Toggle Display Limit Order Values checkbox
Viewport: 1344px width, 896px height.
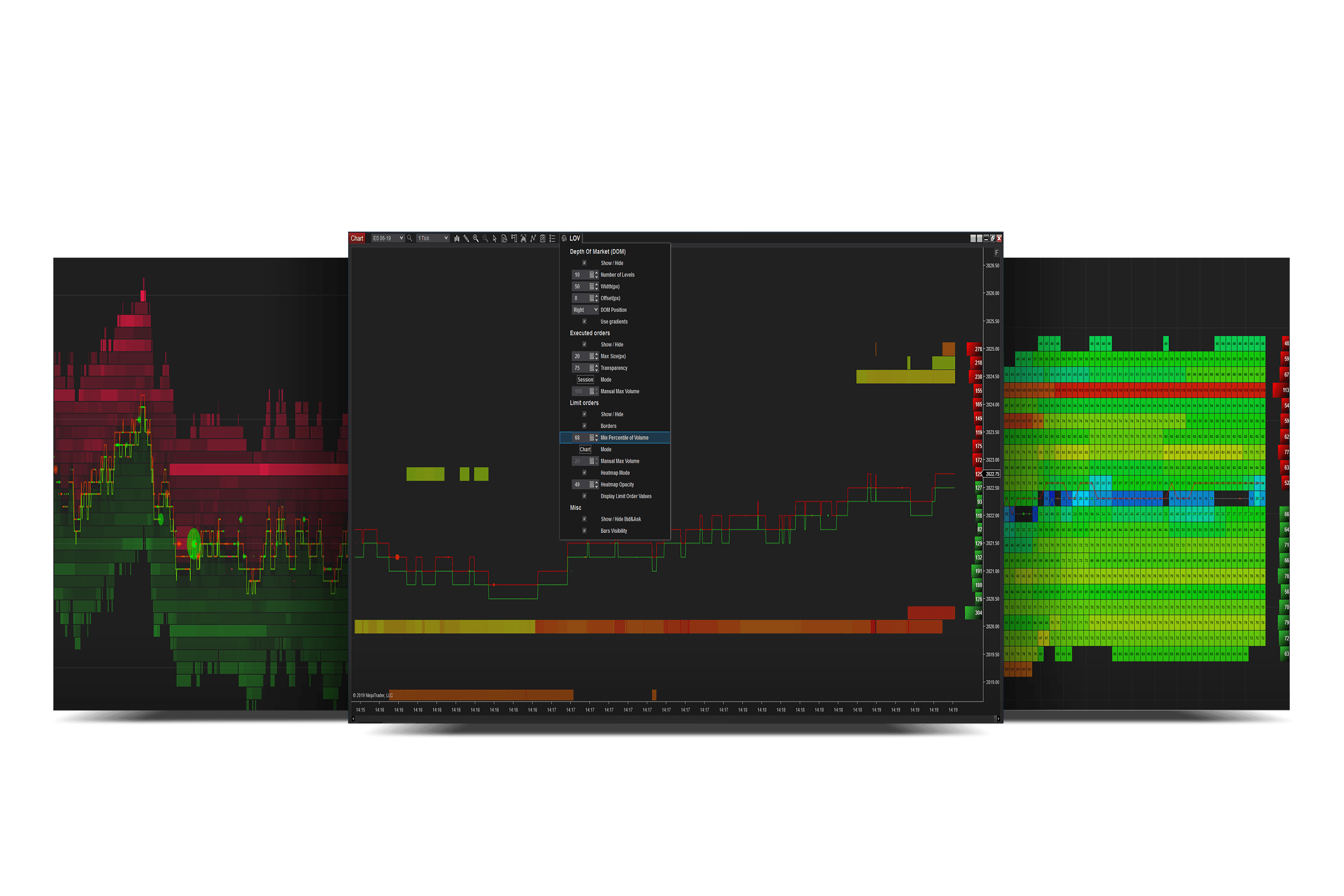(x=584, y=495)
